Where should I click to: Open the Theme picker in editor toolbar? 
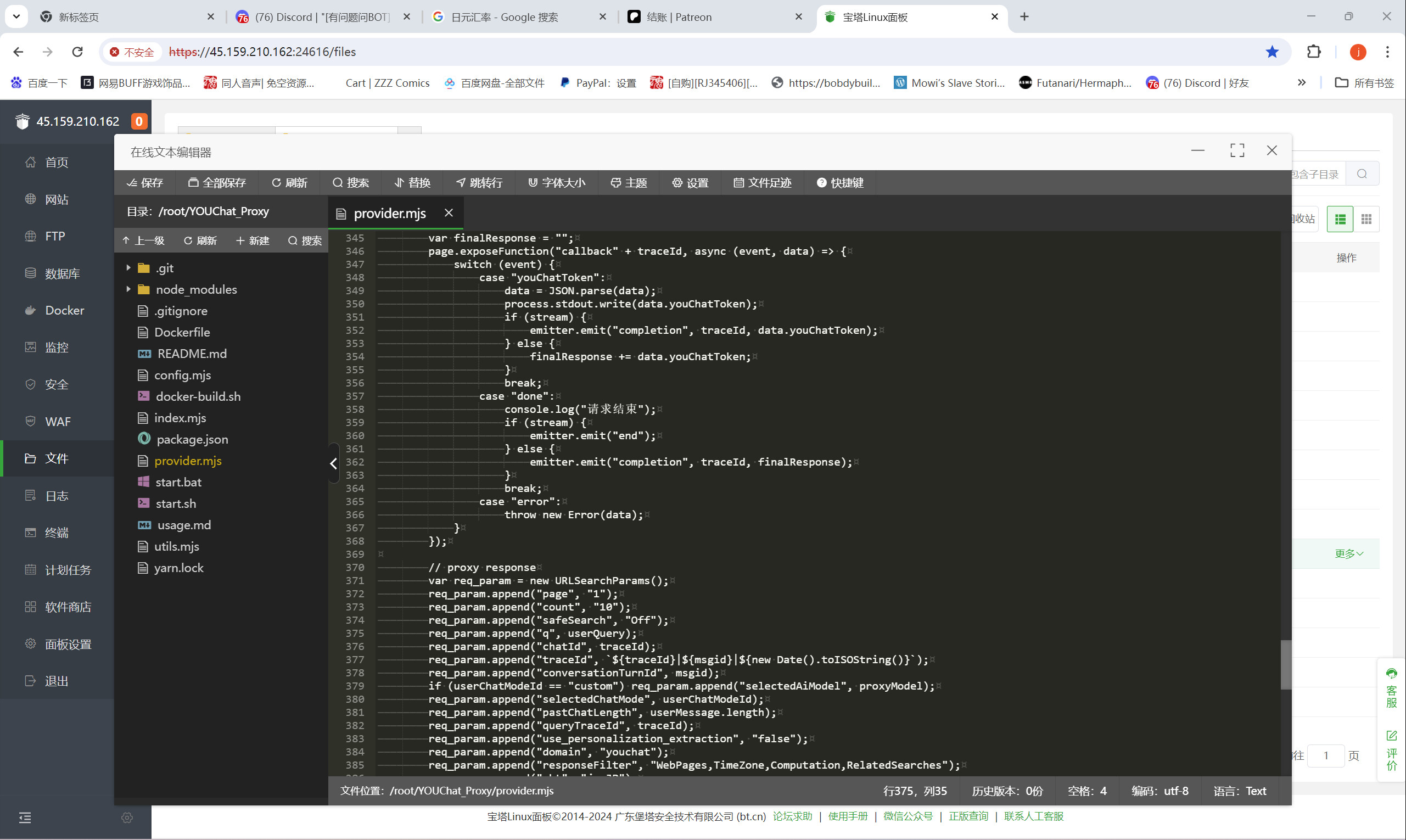[628, 183]
